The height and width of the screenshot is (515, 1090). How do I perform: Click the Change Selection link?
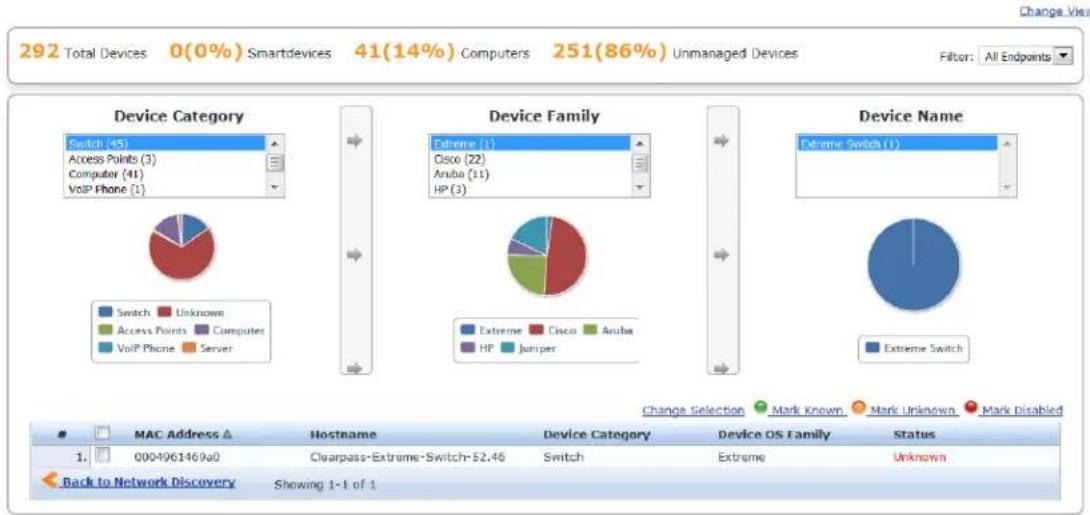point(693,410)
